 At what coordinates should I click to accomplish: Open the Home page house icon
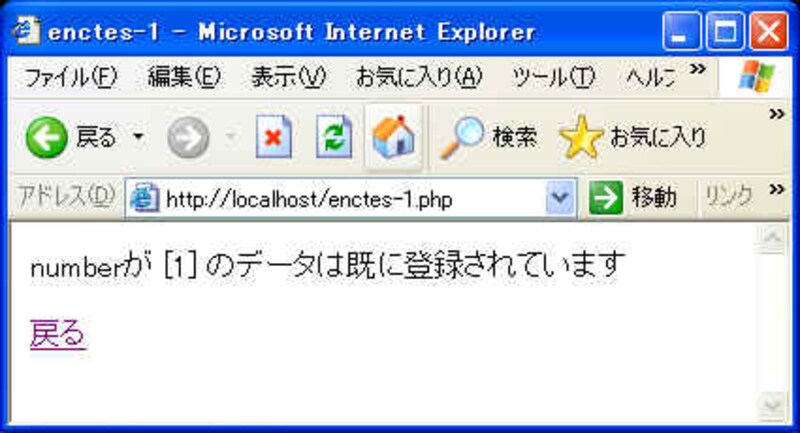pyautogui.click(x=394, y=137)
